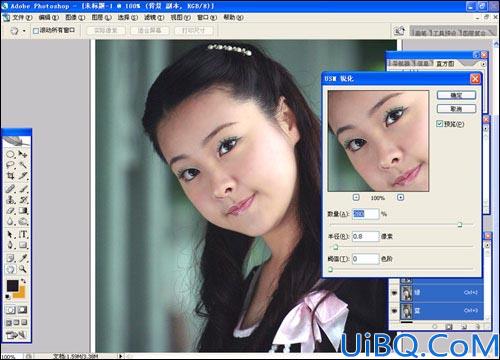Click the 适合屏幕 button
500x360 pixels.
click(149, 31)
